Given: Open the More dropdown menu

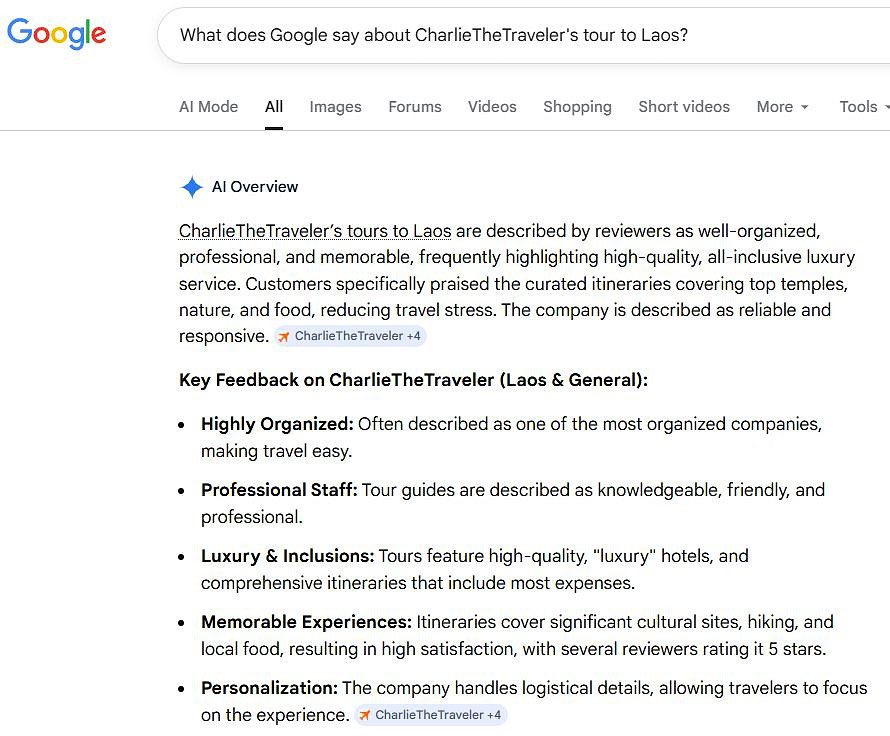Looking at the screenshot, I should [x=782, y=107].
